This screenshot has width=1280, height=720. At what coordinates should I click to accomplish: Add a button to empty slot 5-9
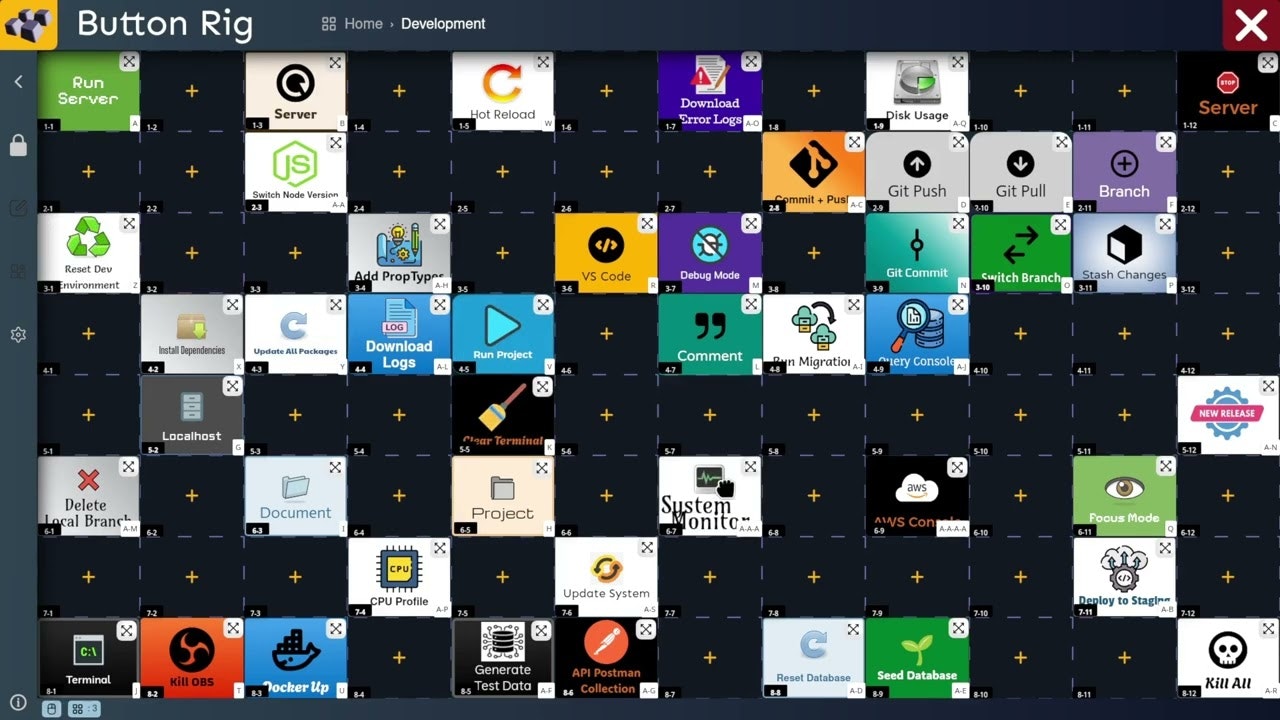coord(917,415)
